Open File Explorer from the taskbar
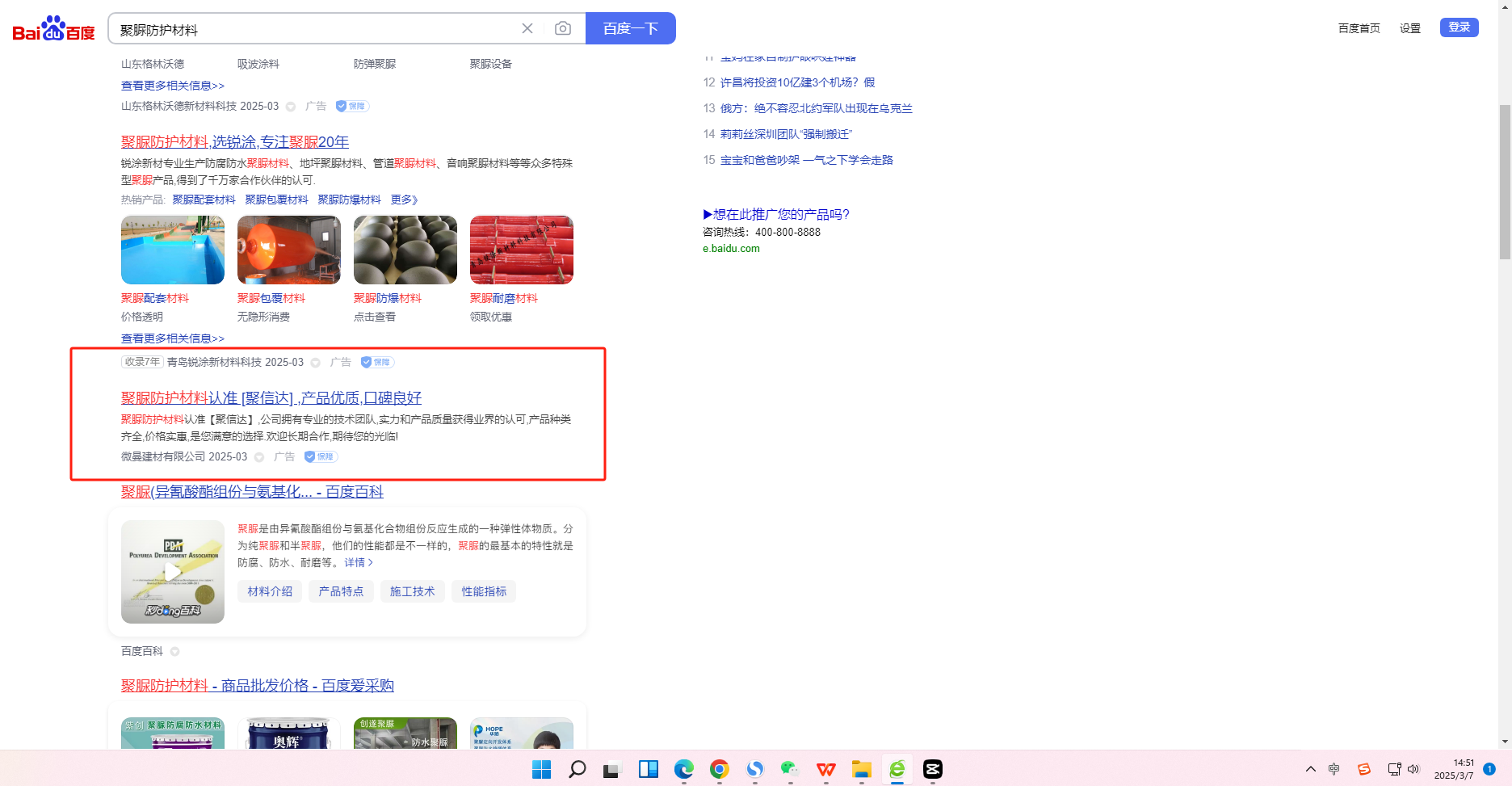The height and width of the screenshot is (786, 1512). point(862,769)
